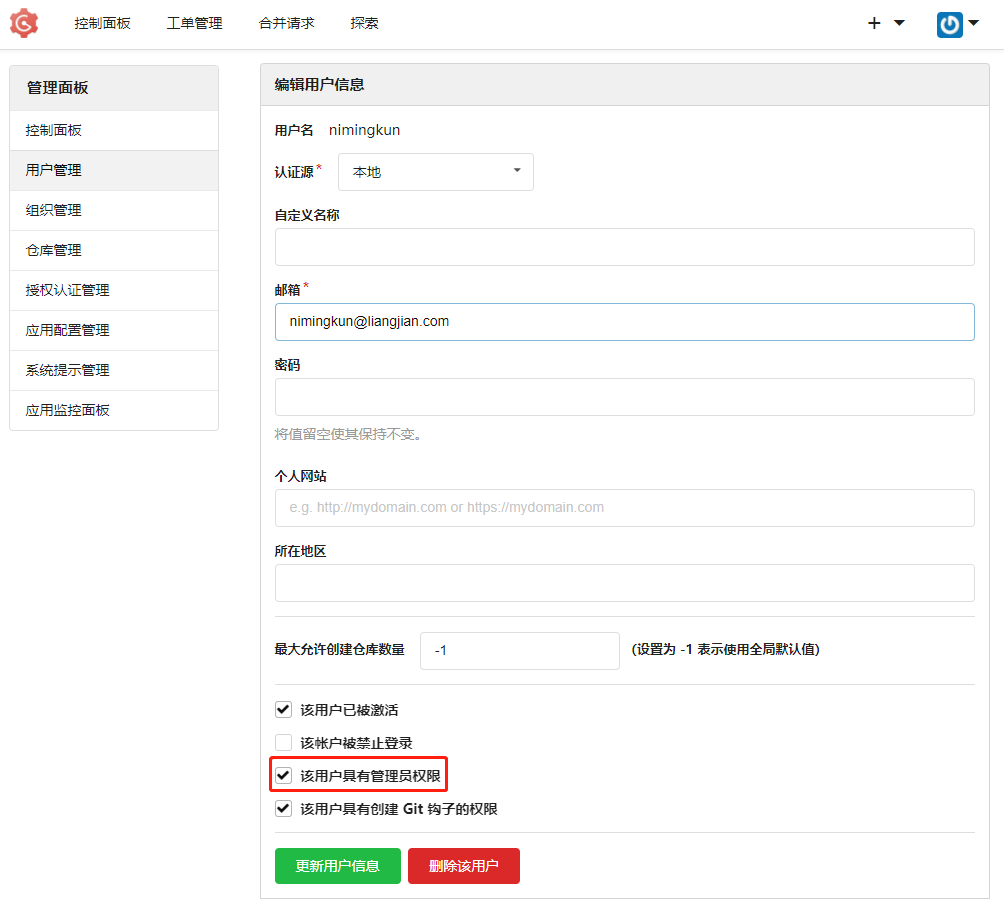Toggle Git 钩子 permission checkbox

coord(283,809)
